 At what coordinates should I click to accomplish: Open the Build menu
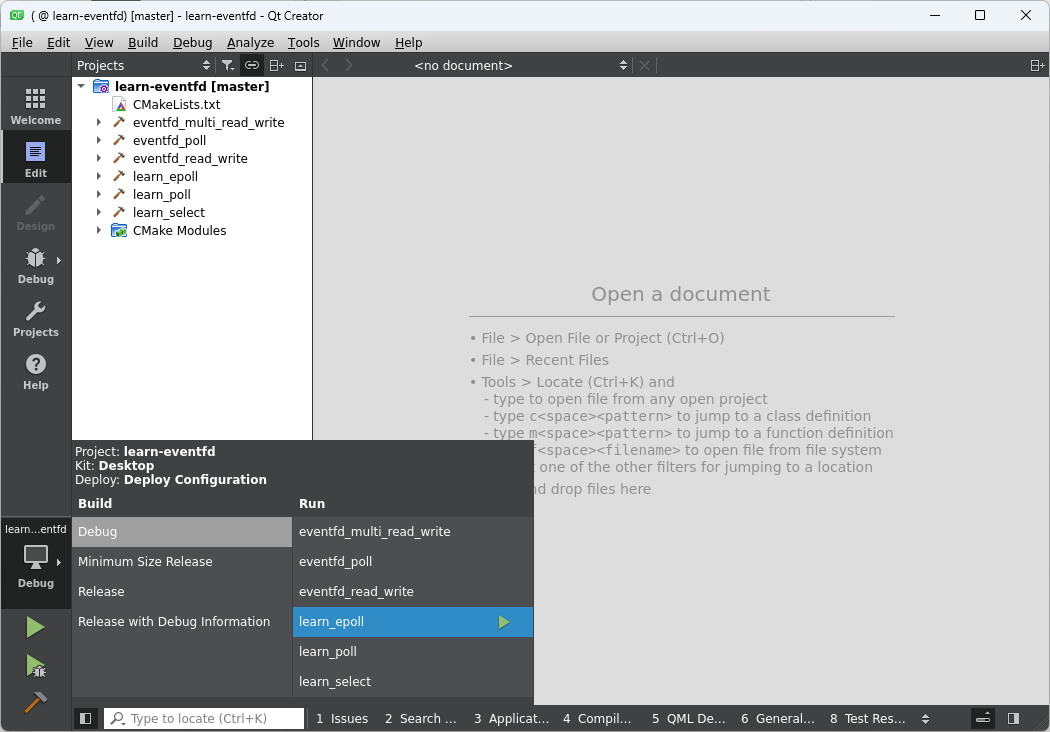pos(143,42)
